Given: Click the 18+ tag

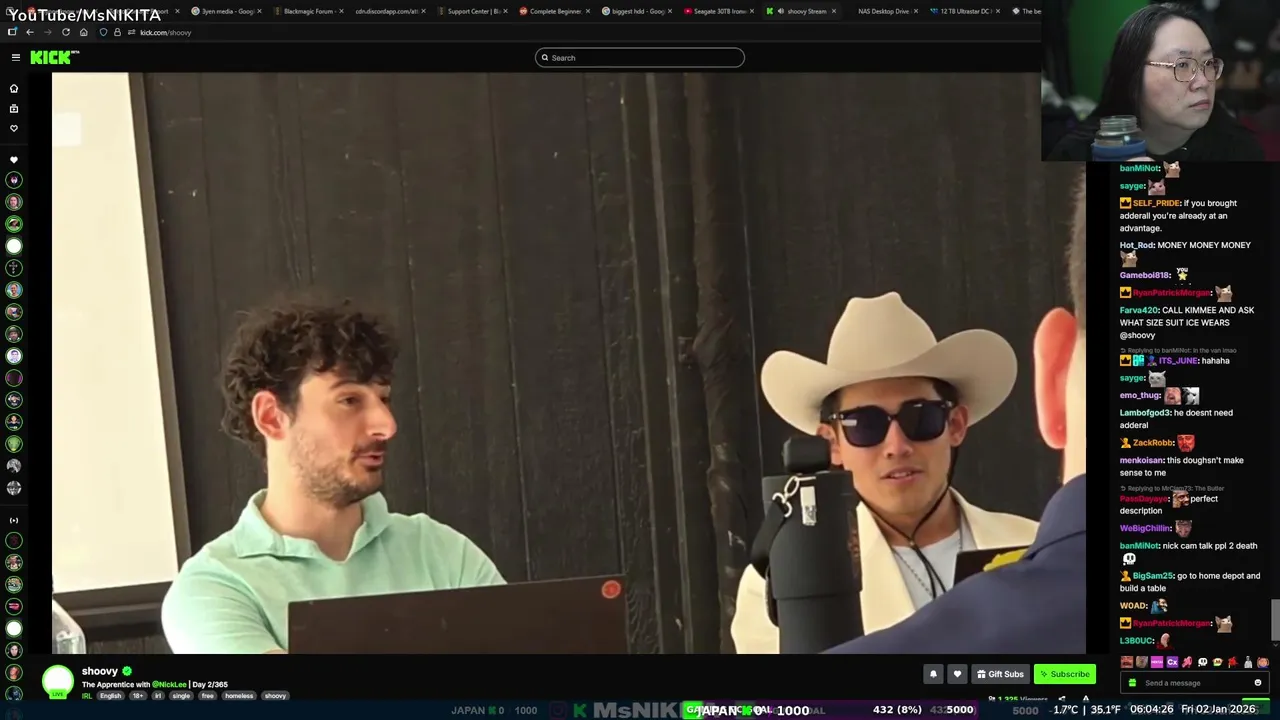Looking at the screenshot, I should [x=138, y=696].
